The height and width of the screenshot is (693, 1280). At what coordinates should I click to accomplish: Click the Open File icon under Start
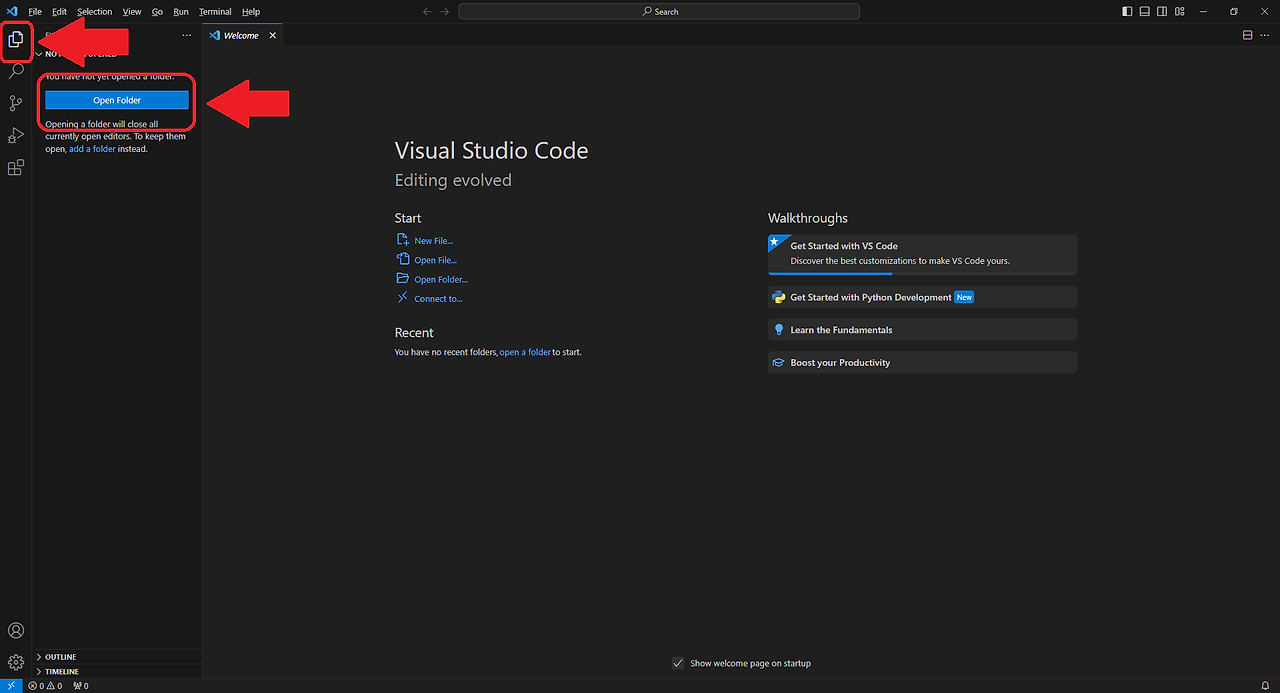tap(402, 259)
